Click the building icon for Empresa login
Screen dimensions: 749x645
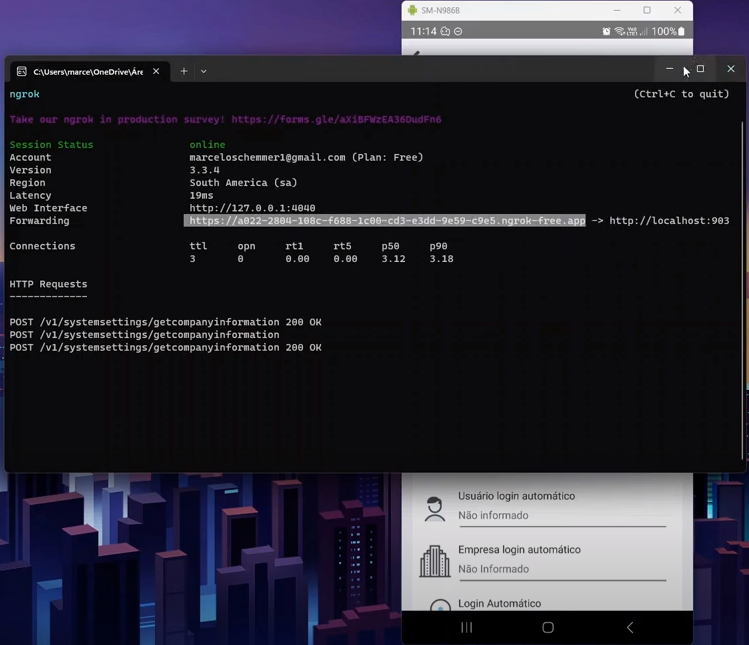(435, 561)
